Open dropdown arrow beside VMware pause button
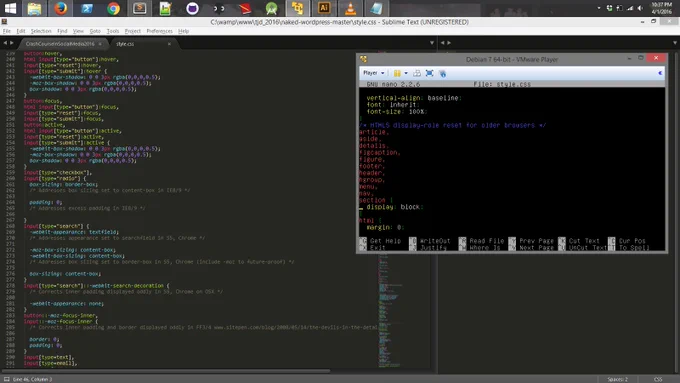The image size is (680, 383). (406, 73)
